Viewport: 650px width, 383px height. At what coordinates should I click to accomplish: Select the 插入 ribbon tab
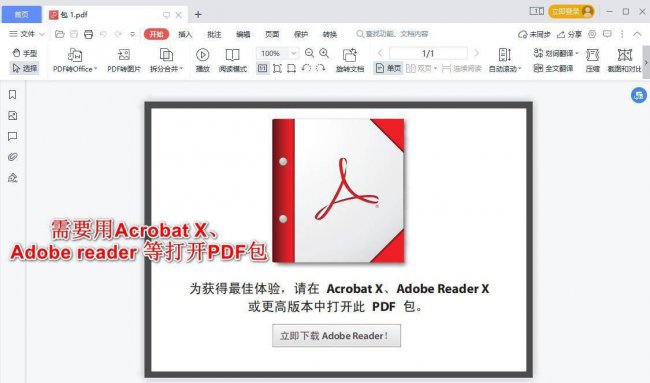[185, 34]
